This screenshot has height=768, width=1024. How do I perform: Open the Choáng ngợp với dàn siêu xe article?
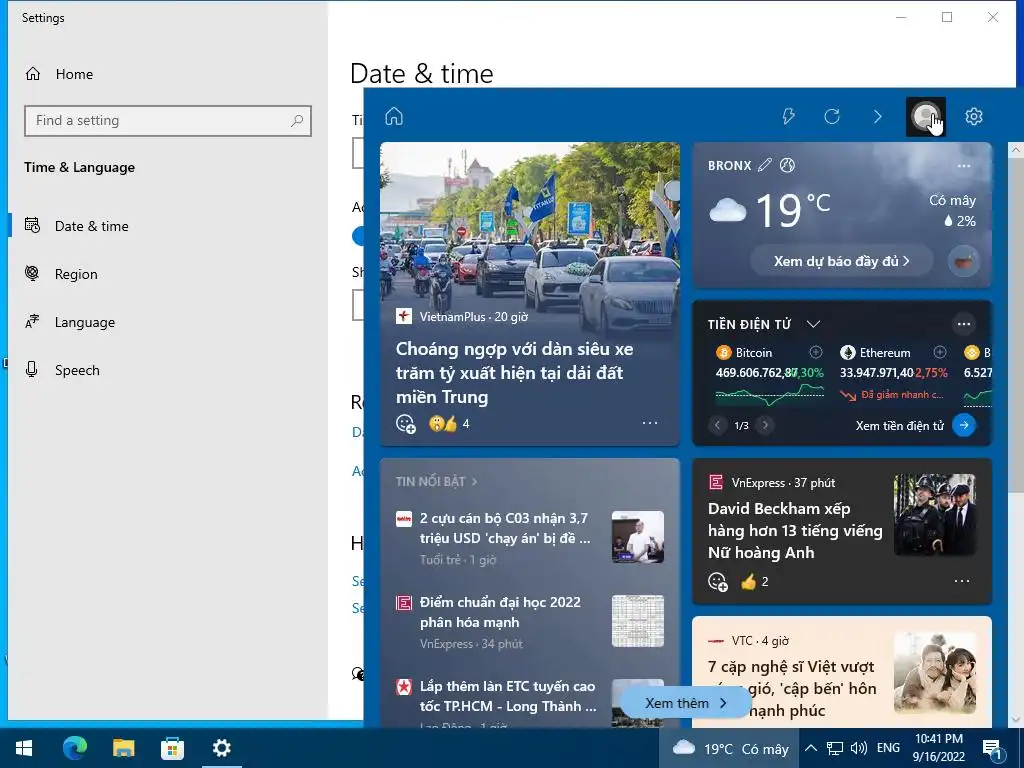tap(515, 373)
